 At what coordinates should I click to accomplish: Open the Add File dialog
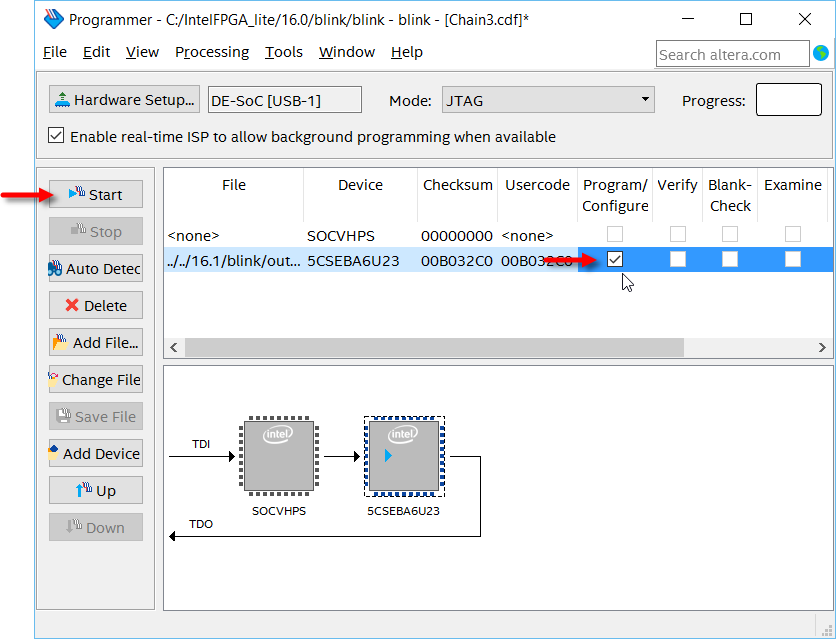[x=96, y=343]
